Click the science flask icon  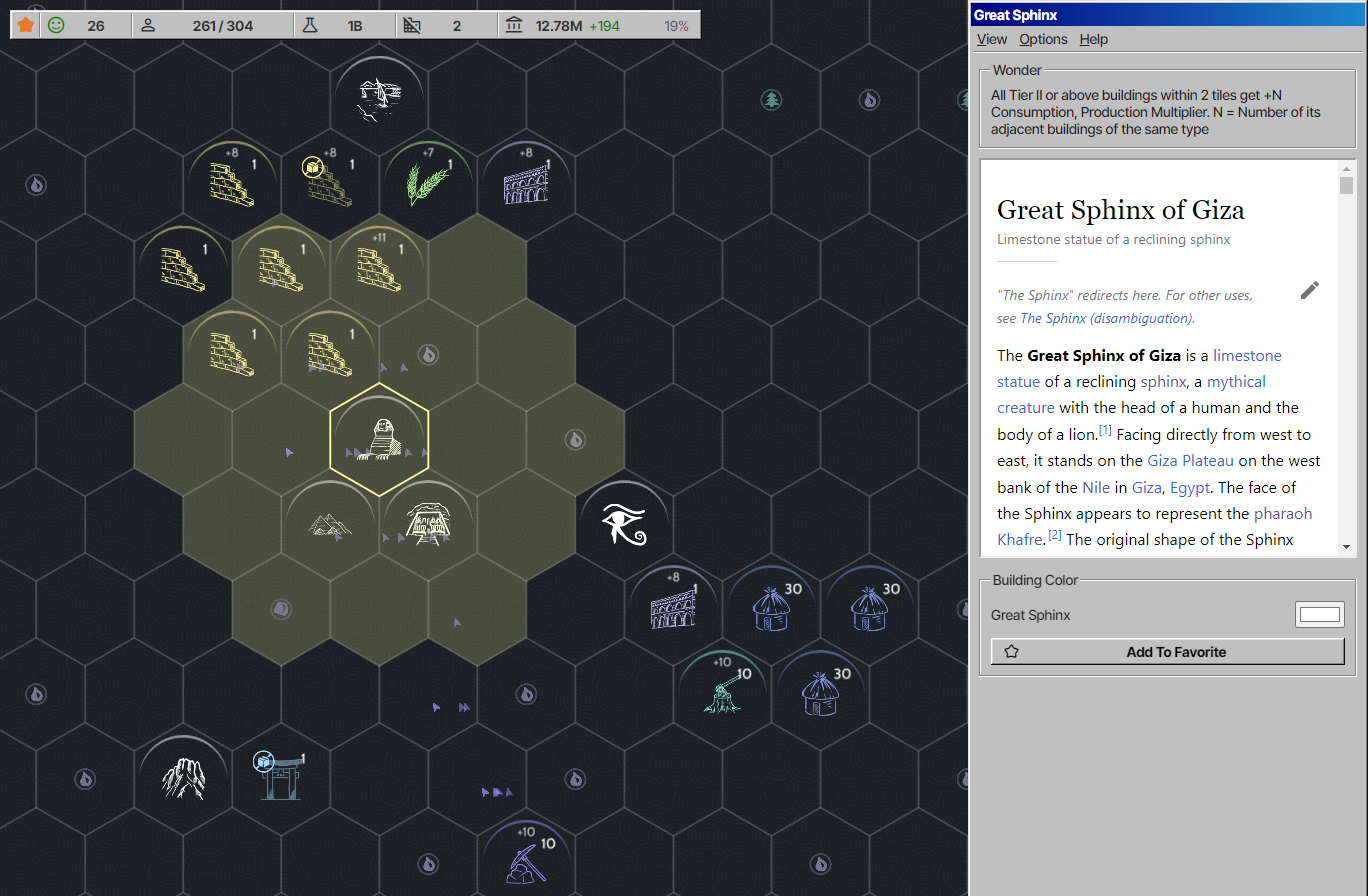pyautogui.click(x=310, y=25)
